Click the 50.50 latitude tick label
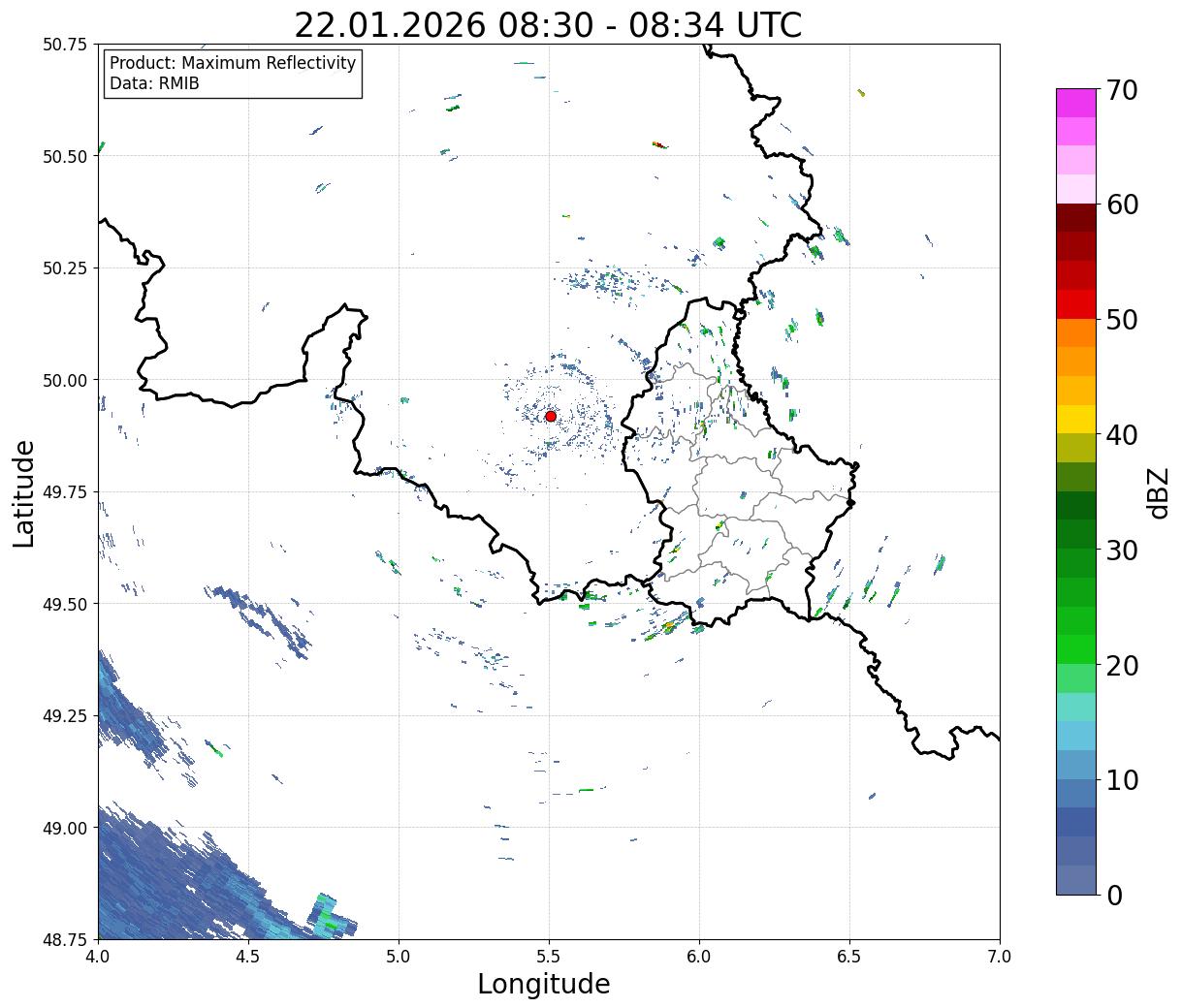This screenshot has width=1182, height=1008. point(65,156)
